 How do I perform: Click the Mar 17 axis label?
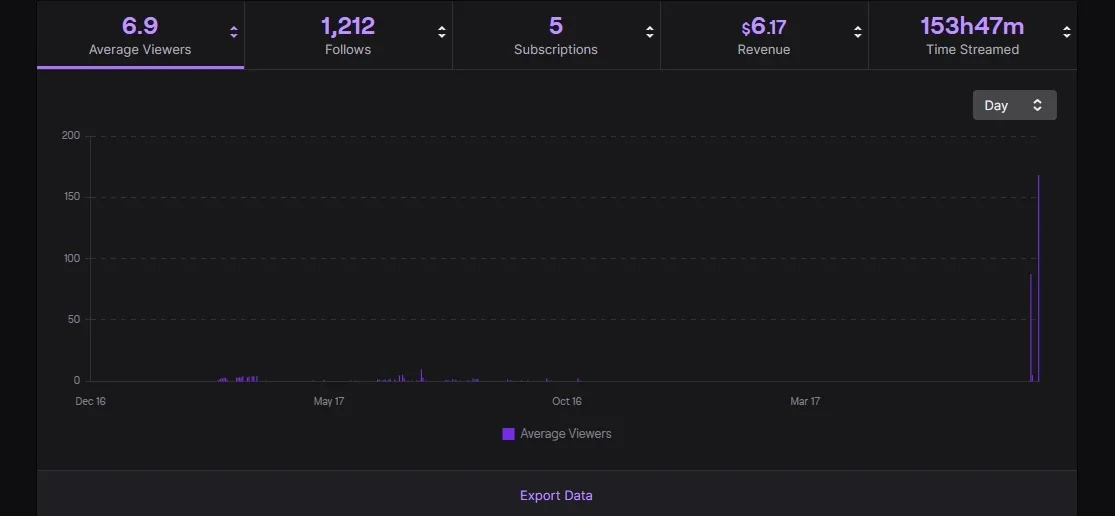pyautogui.click(x=805, y=401)
